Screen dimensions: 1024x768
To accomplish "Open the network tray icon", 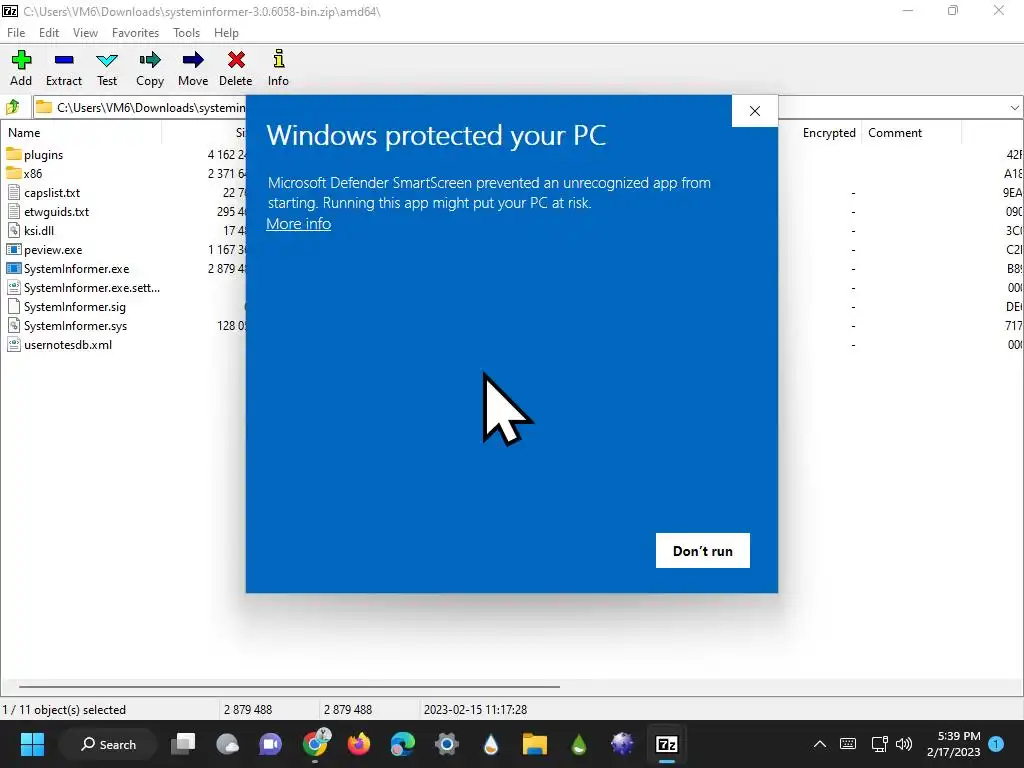I will 880,744.
